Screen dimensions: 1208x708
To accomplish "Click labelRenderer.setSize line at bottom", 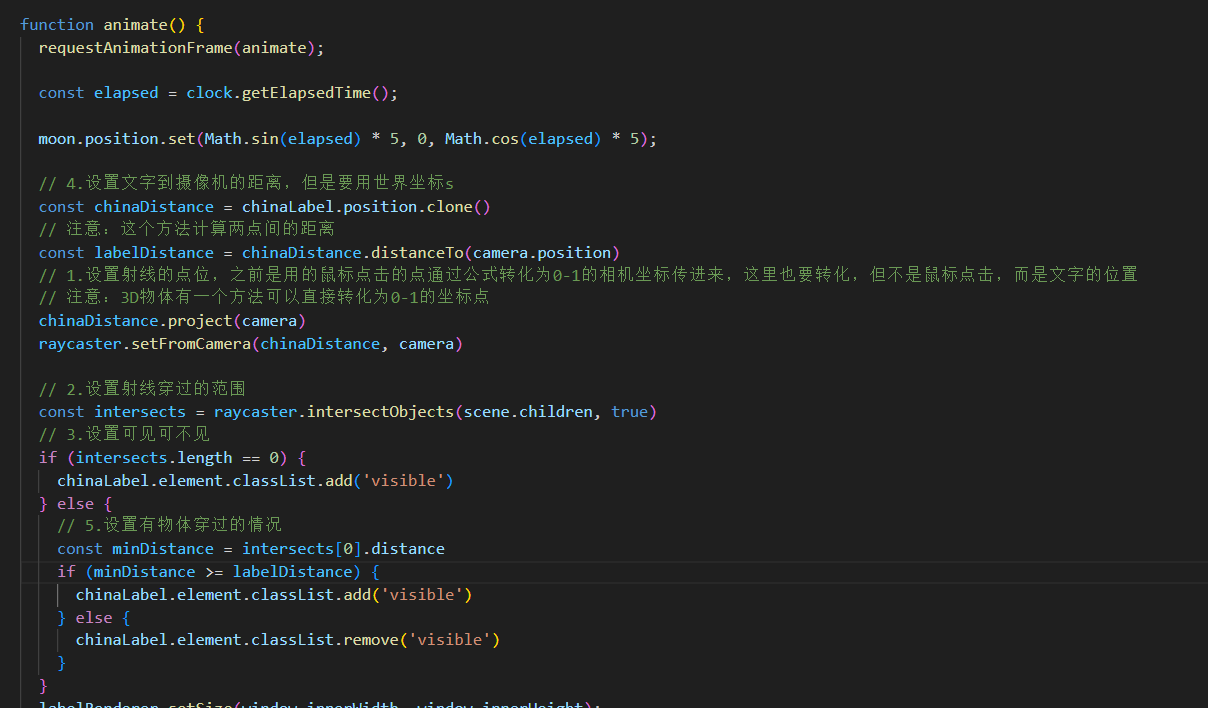I will coord(320,703).
